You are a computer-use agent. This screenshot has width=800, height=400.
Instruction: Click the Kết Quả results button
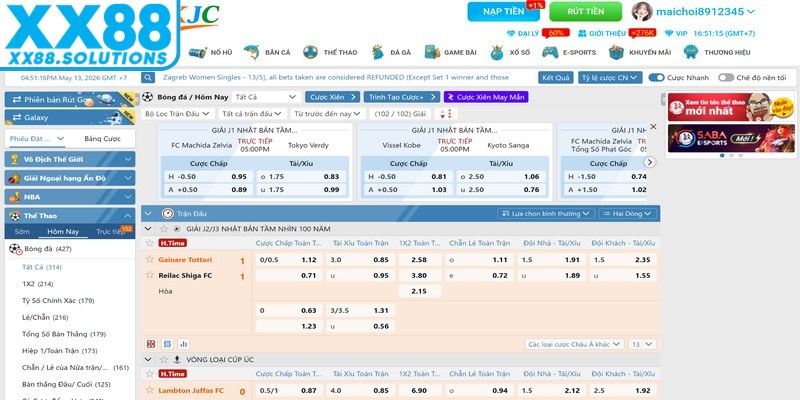(x=556, y=78)
